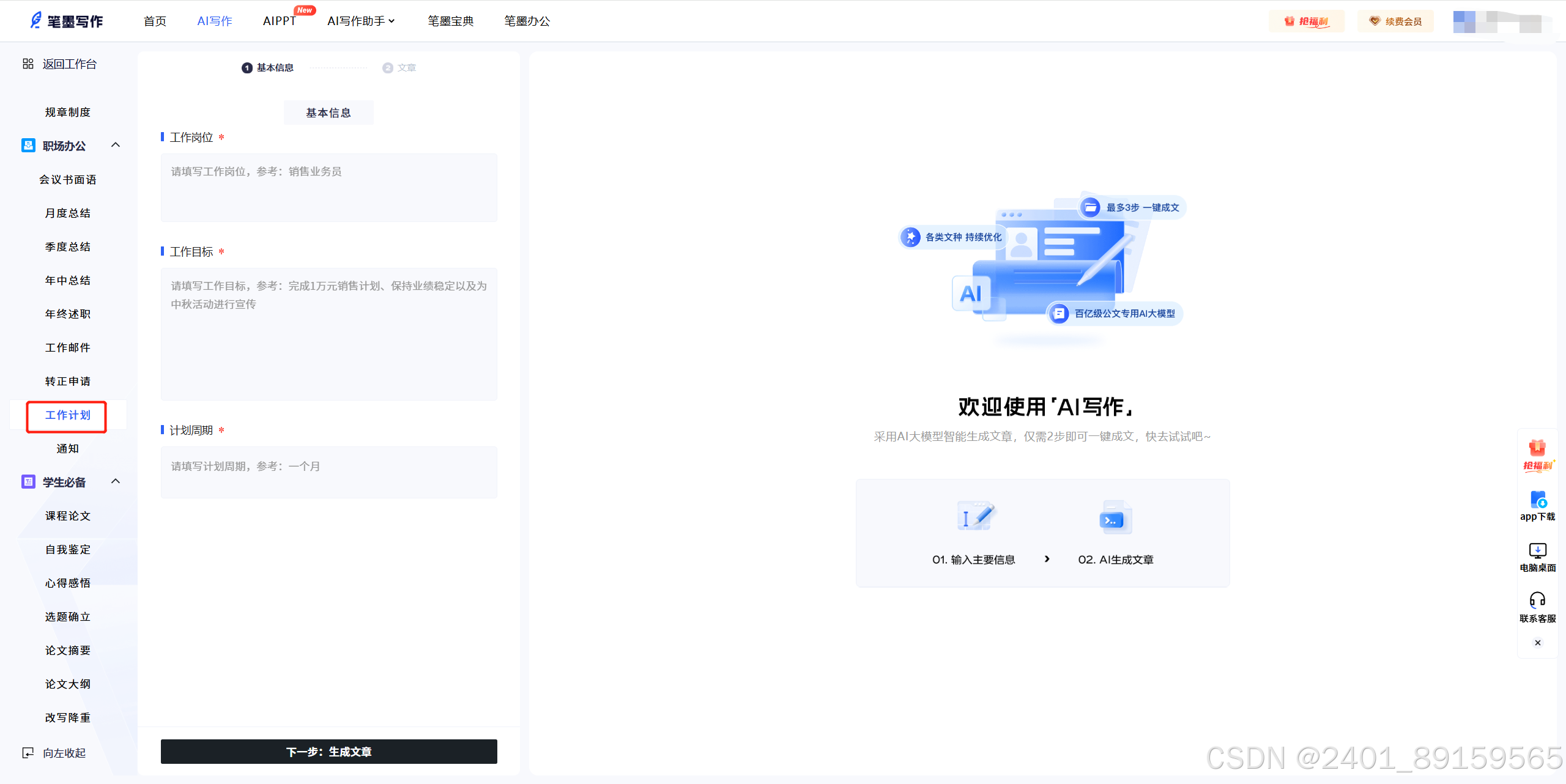
Task: Click the 职场办公 category icon
Action: click(28, 146)
